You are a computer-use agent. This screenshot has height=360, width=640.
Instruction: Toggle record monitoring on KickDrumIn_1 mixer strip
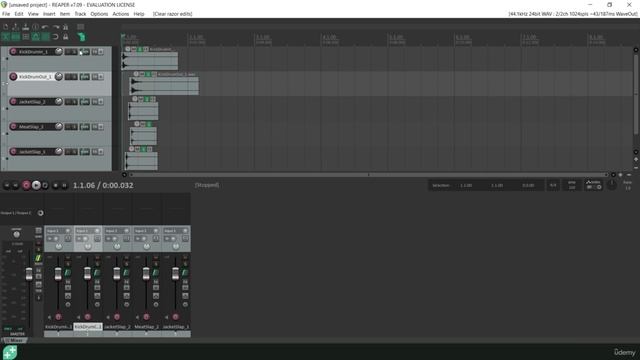point(49,317)
